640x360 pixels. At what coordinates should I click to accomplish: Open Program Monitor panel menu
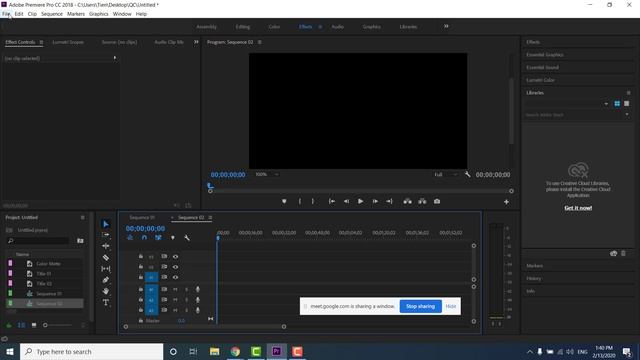(260, 42)
